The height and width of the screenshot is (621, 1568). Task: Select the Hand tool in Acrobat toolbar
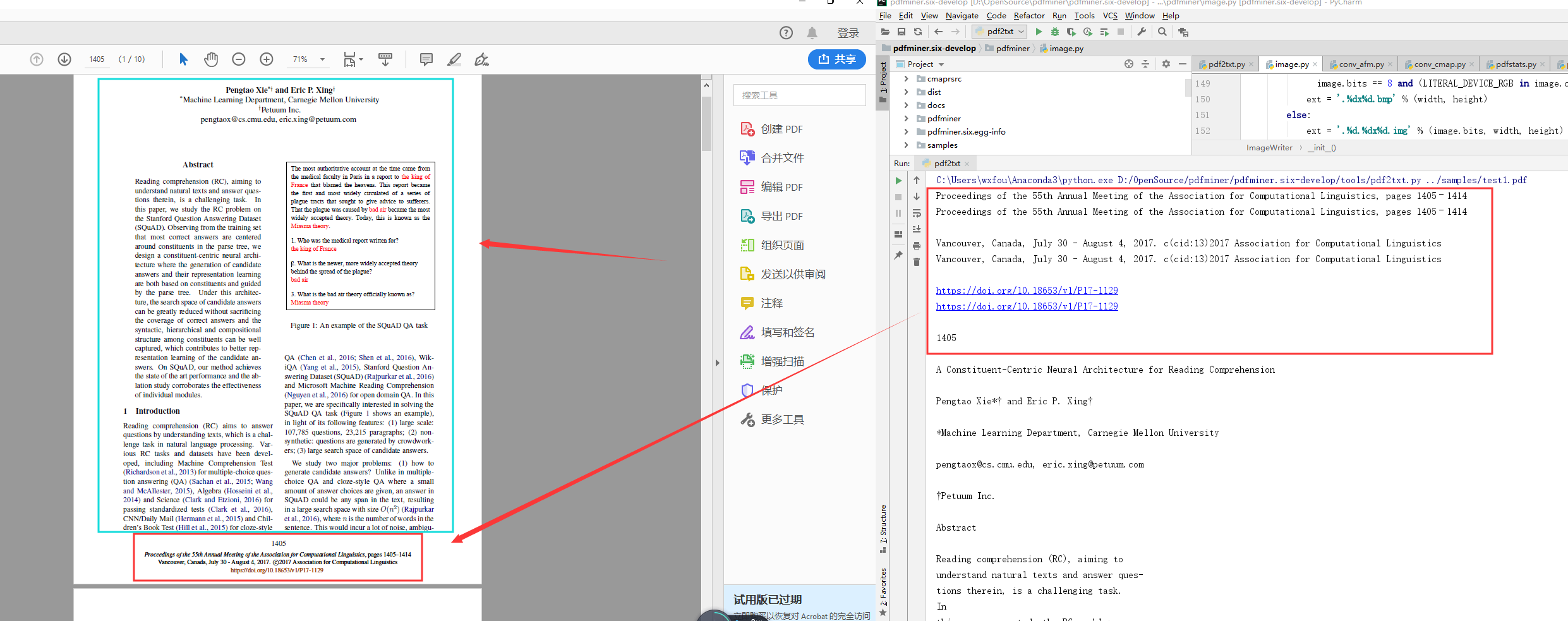[x=211, y=59]
